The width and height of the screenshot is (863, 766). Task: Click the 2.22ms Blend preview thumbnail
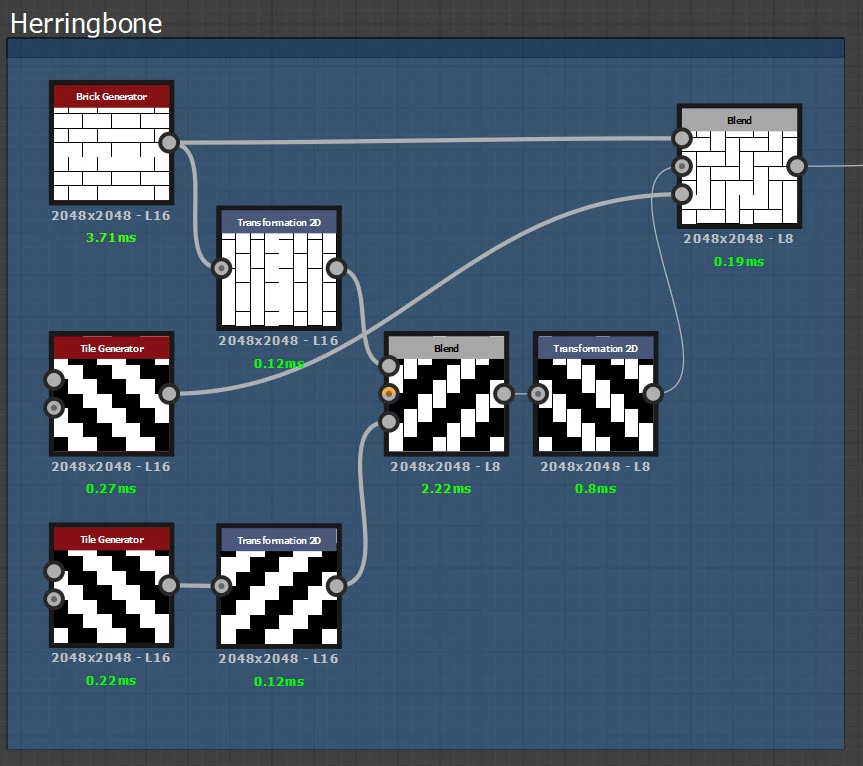pos(446,405)
